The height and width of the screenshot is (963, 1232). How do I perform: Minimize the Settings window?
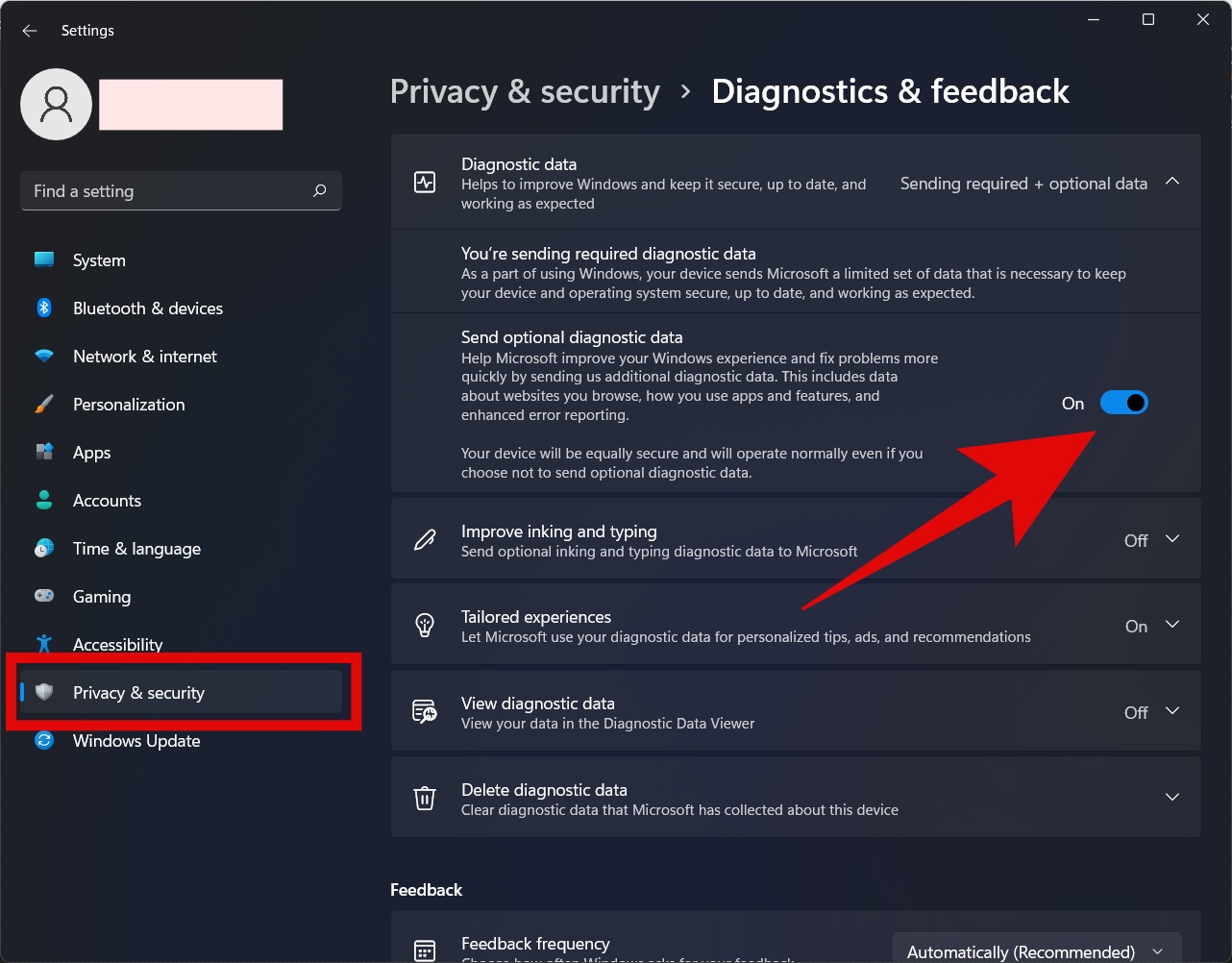[1094, 19]
